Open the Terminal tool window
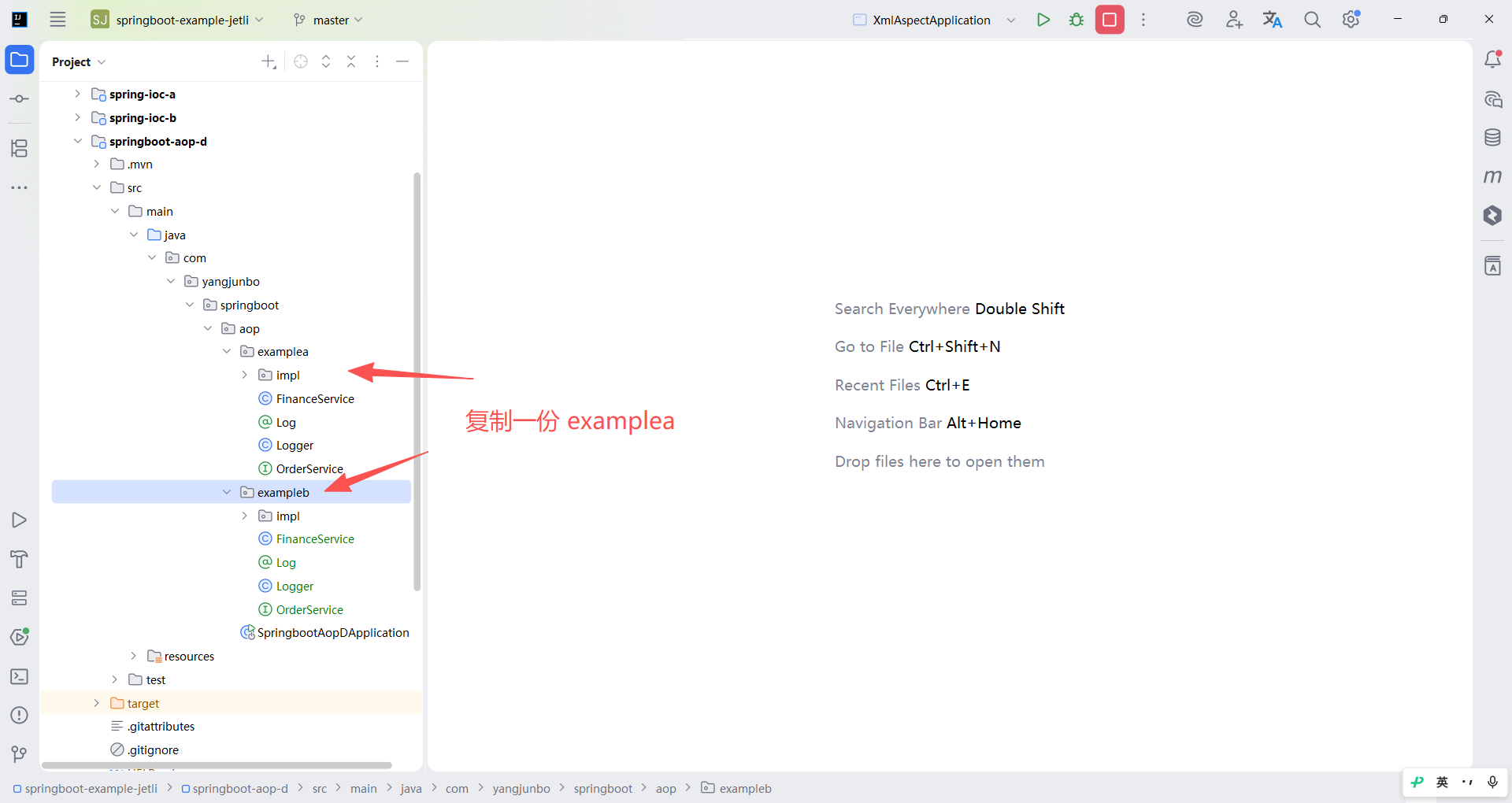1512x803 pixels. click(x=20, y=676)
